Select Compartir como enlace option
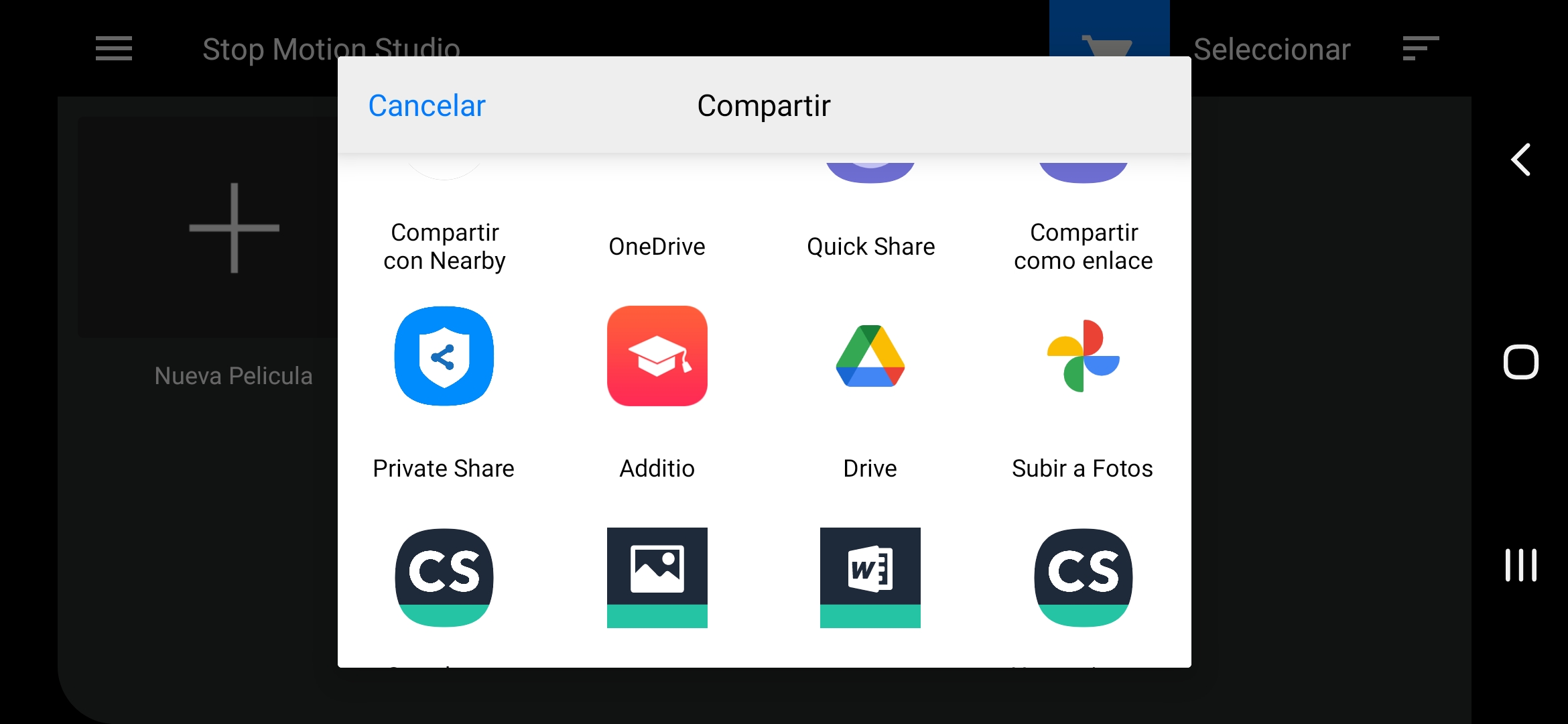Screen dimensions: 1568x724 pos(1083,245)
